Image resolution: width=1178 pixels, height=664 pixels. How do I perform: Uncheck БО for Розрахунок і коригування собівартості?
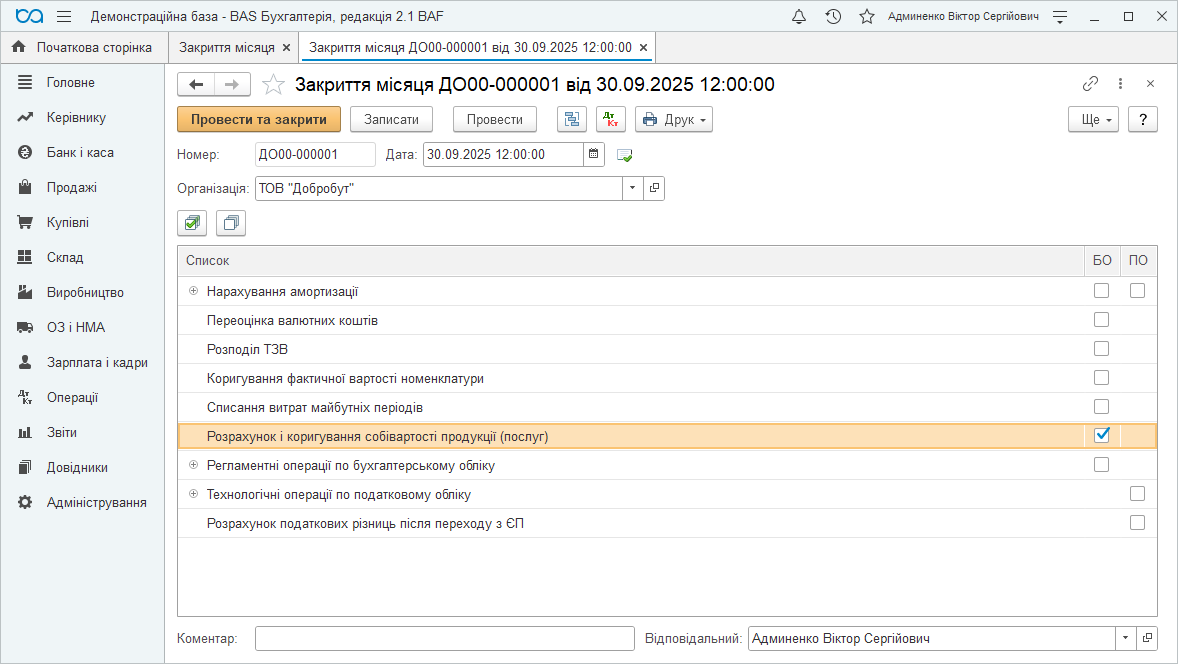(x=1102, y=435)
